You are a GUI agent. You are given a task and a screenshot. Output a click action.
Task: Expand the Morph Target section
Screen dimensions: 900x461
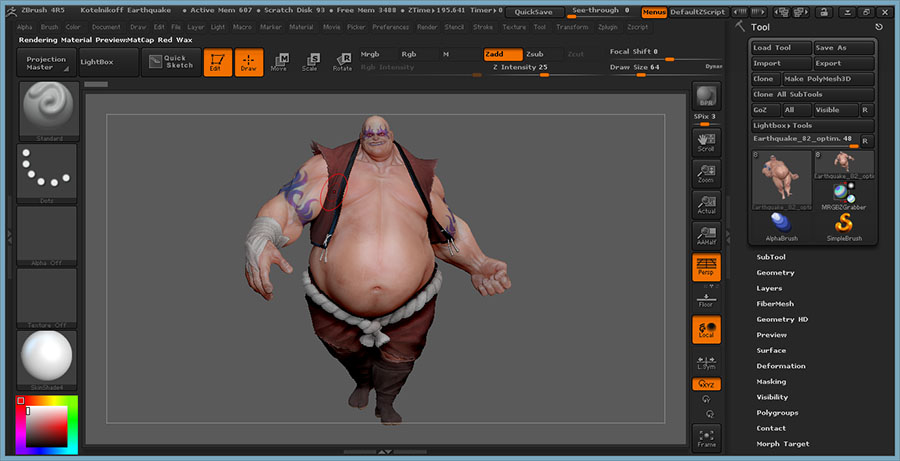click(x=783, y=443)
